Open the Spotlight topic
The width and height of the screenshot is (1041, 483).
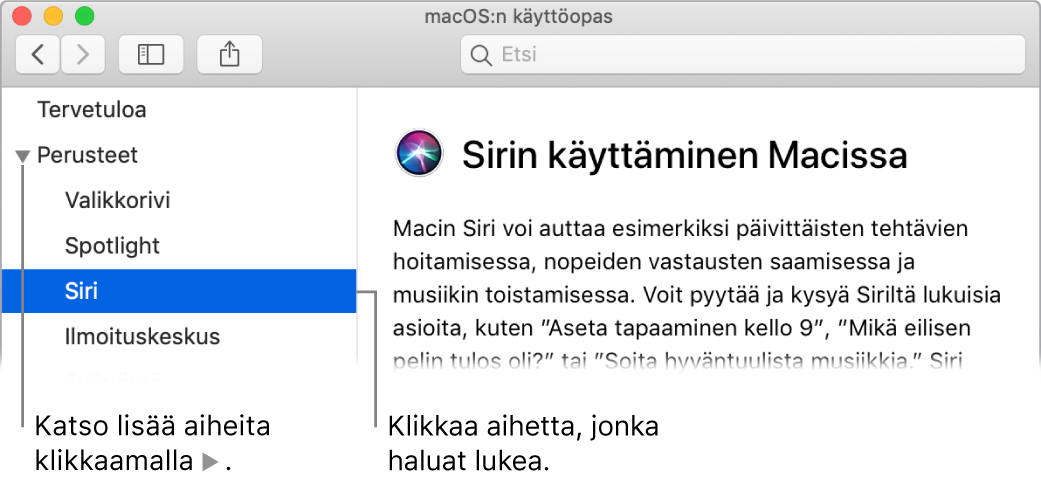(x=112, y=246)
